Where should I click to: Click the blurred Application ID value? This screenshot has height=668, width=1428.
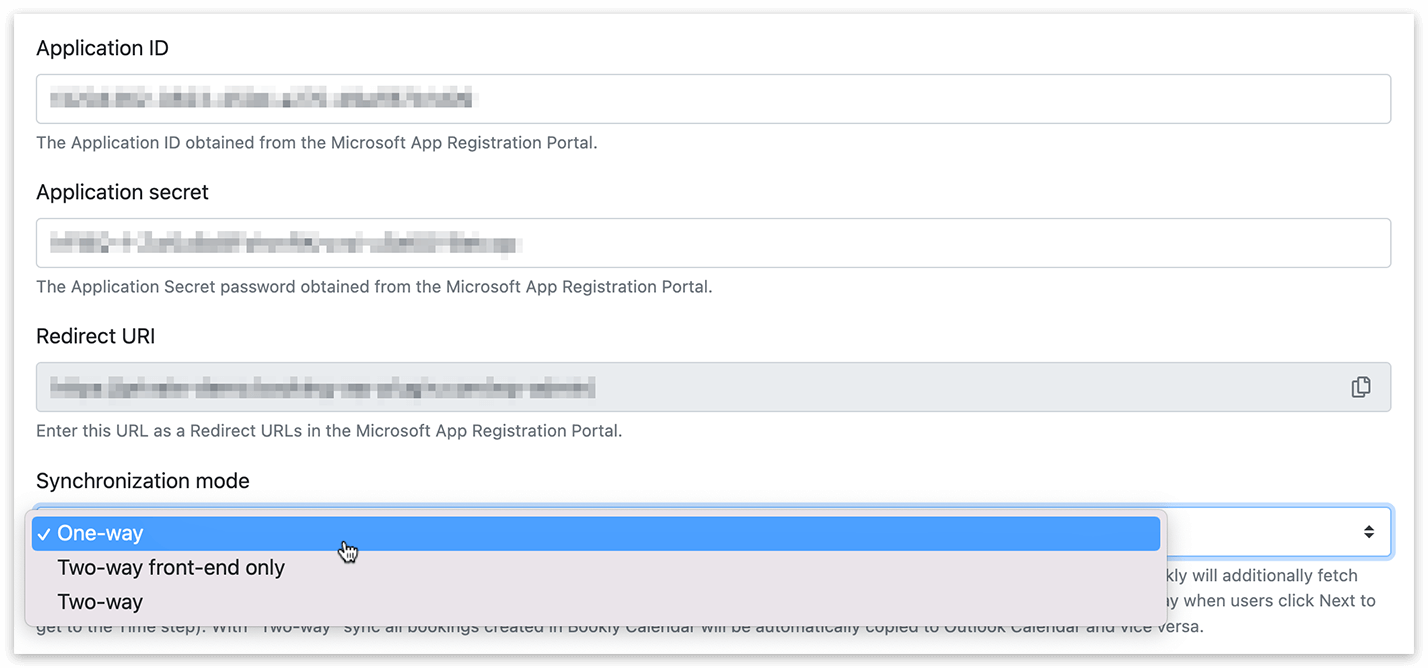[261, 99]
